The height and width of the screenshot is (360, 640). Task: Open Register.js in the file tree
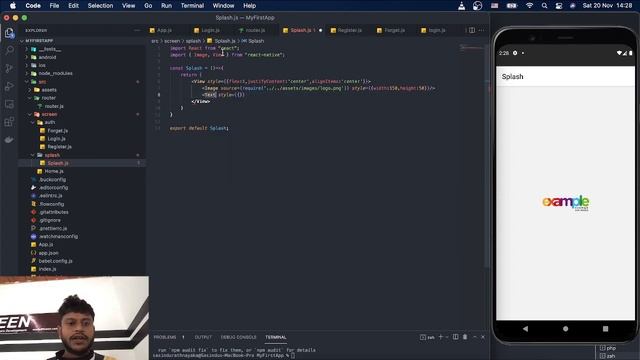pos(60,147)
